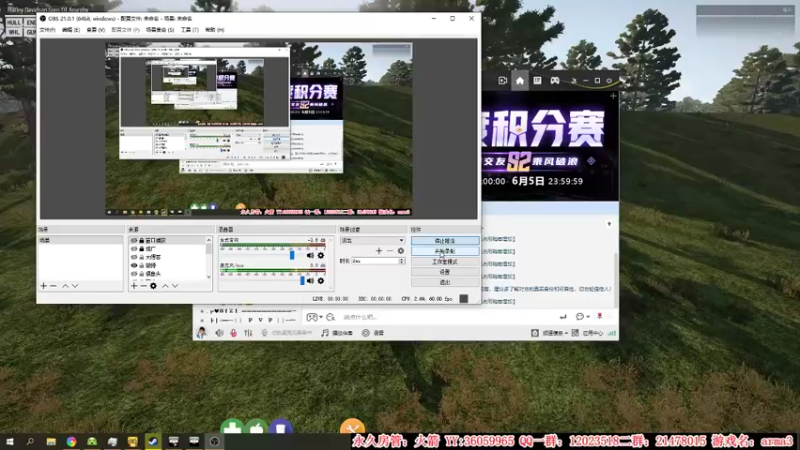Toggle visibility eye of second source row
Screen dimensions: 800x450
[x=134, y=248]
